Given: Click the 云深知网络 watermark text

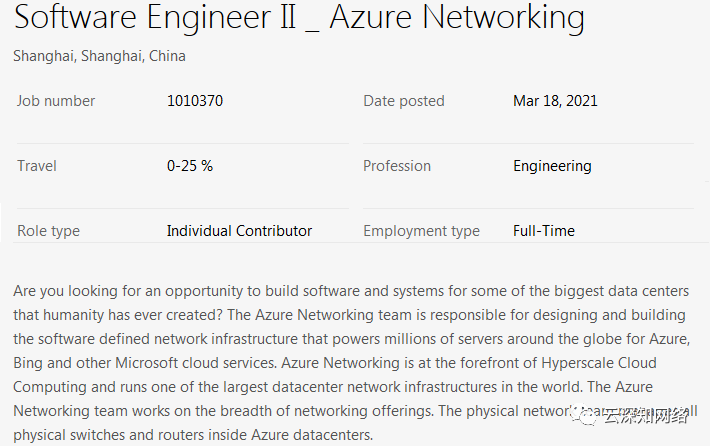Looking at the screenshot, I should coord(645,415).
